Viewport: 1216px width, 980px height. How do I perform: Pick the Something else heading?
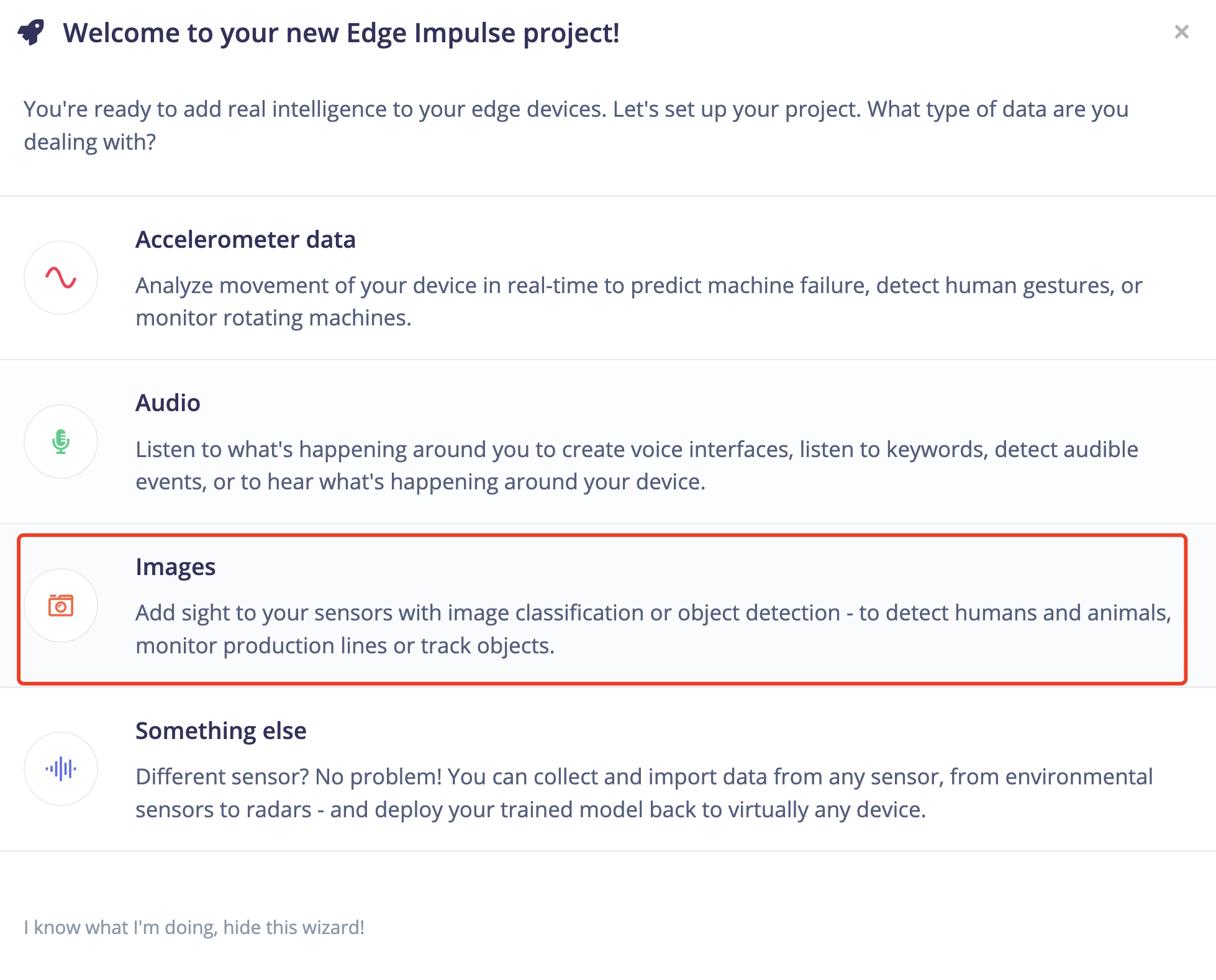[x=221, y=731]
